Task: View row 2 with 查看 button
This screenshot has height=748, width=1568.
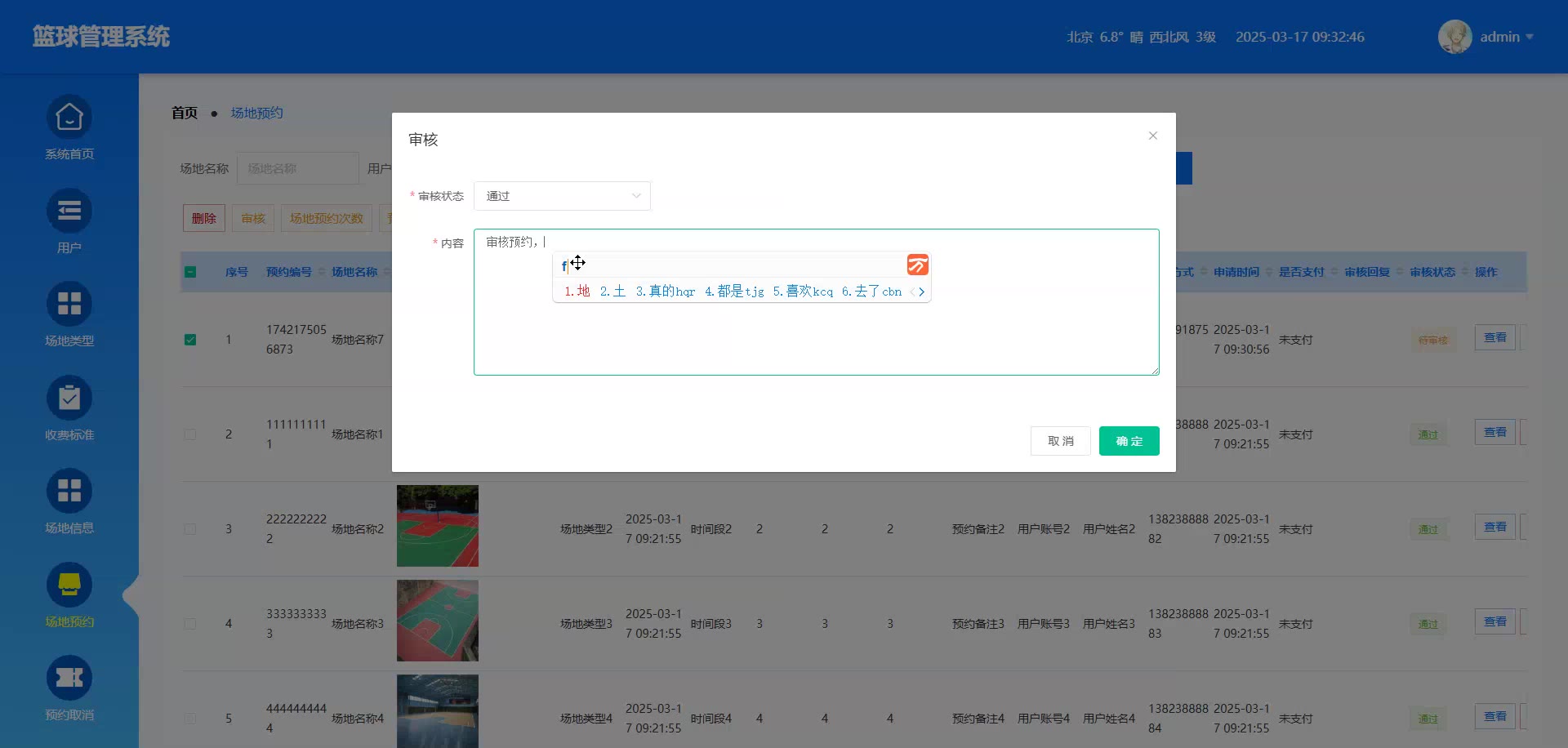Action: pos(1495,432)
